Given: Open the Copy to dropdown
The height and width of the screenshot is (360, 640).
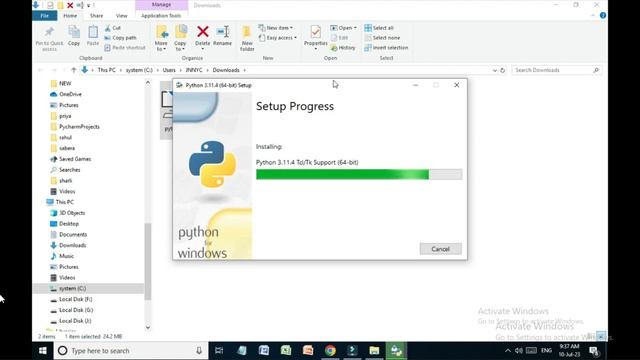Looking at the screenshot, I should tap(180, 38).
